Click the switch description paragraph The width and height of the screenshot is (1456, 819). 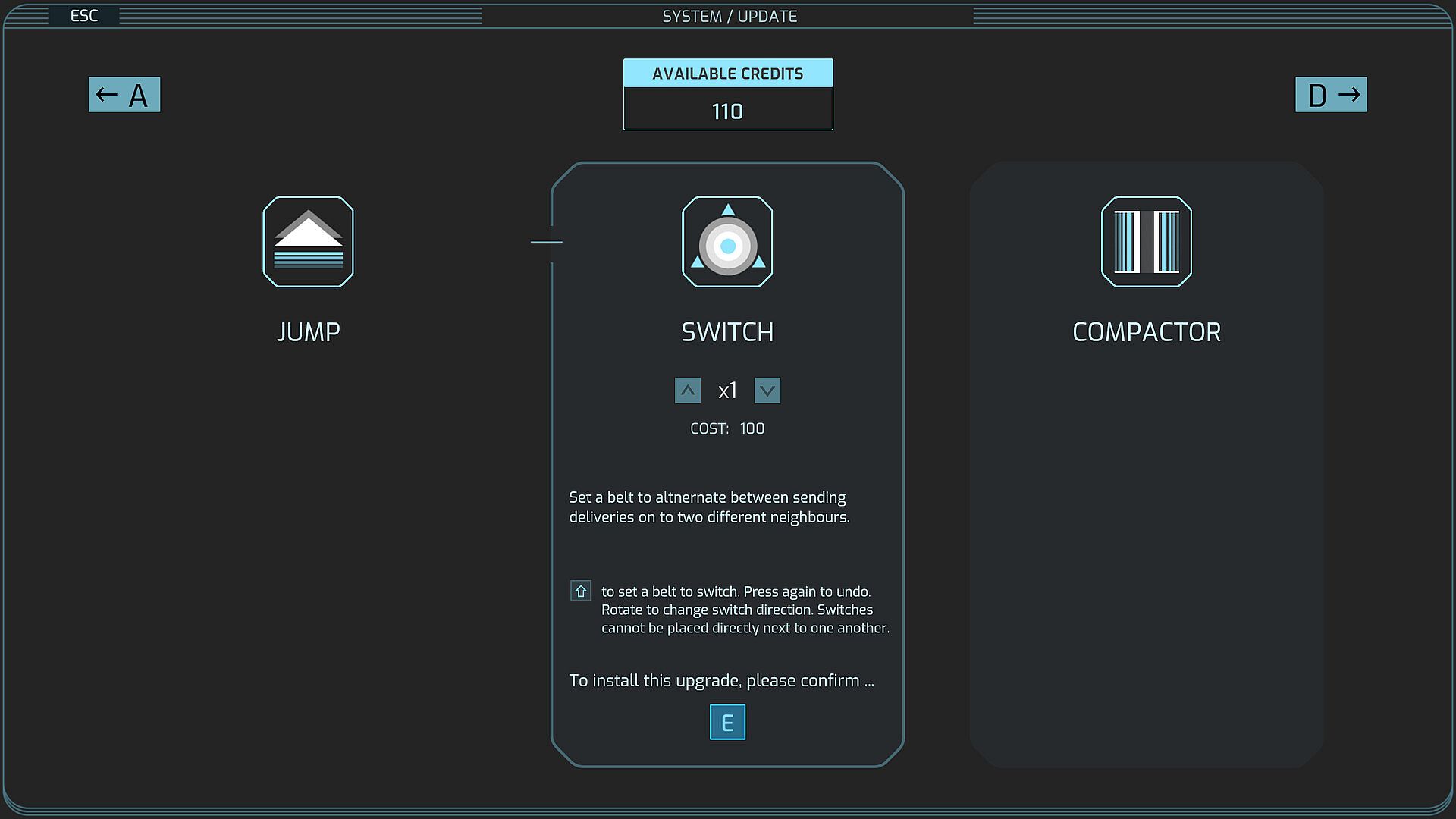click(709, 507)
